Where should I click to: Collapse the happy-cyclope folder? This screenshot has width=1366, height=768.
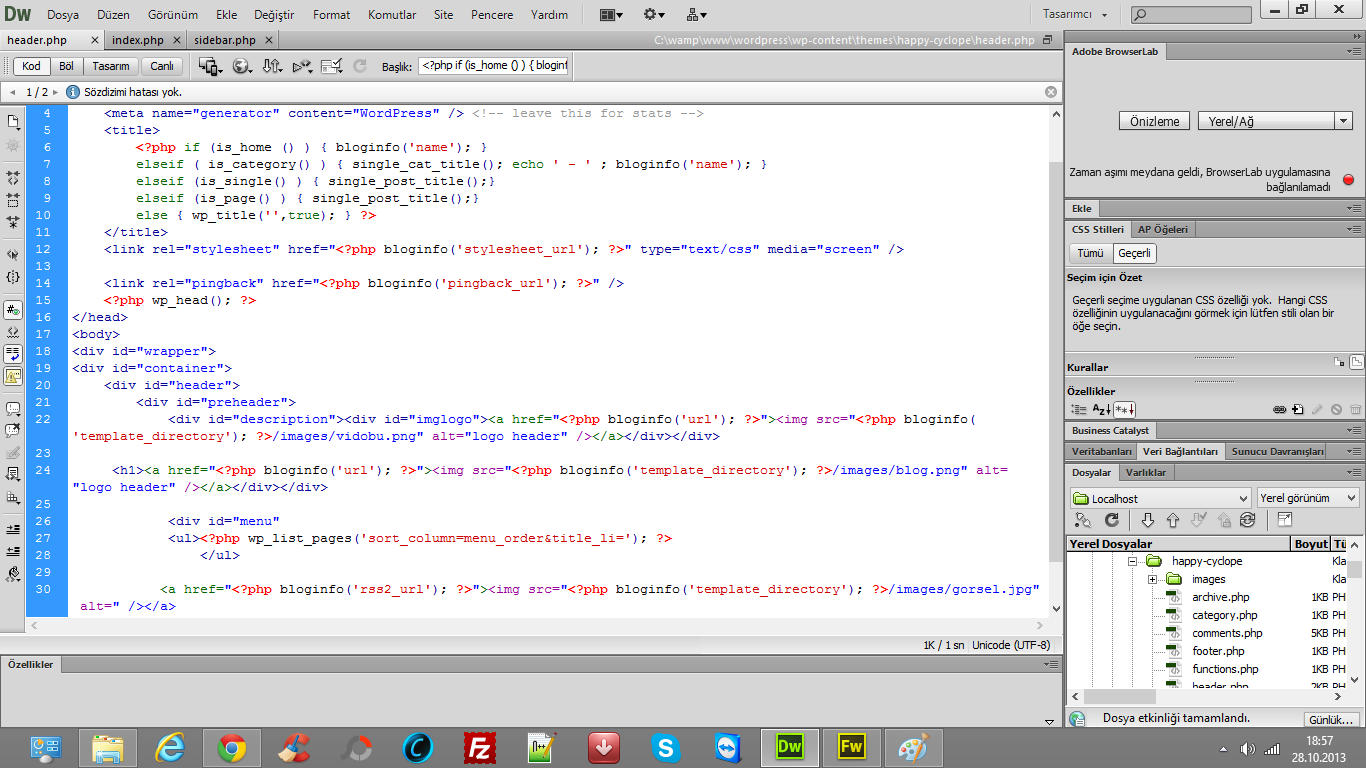[1133, 561]
